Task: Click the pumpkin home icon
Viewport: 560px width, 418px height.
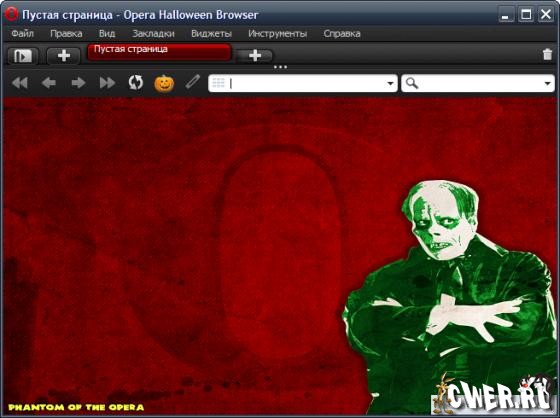Action: tap(164, 84)
